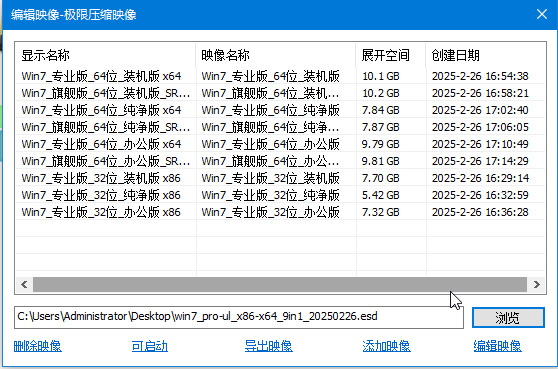558x369 pixels.
Task: Click image name Win7_专业版_32位_办公版
Action: coord(270,212)
